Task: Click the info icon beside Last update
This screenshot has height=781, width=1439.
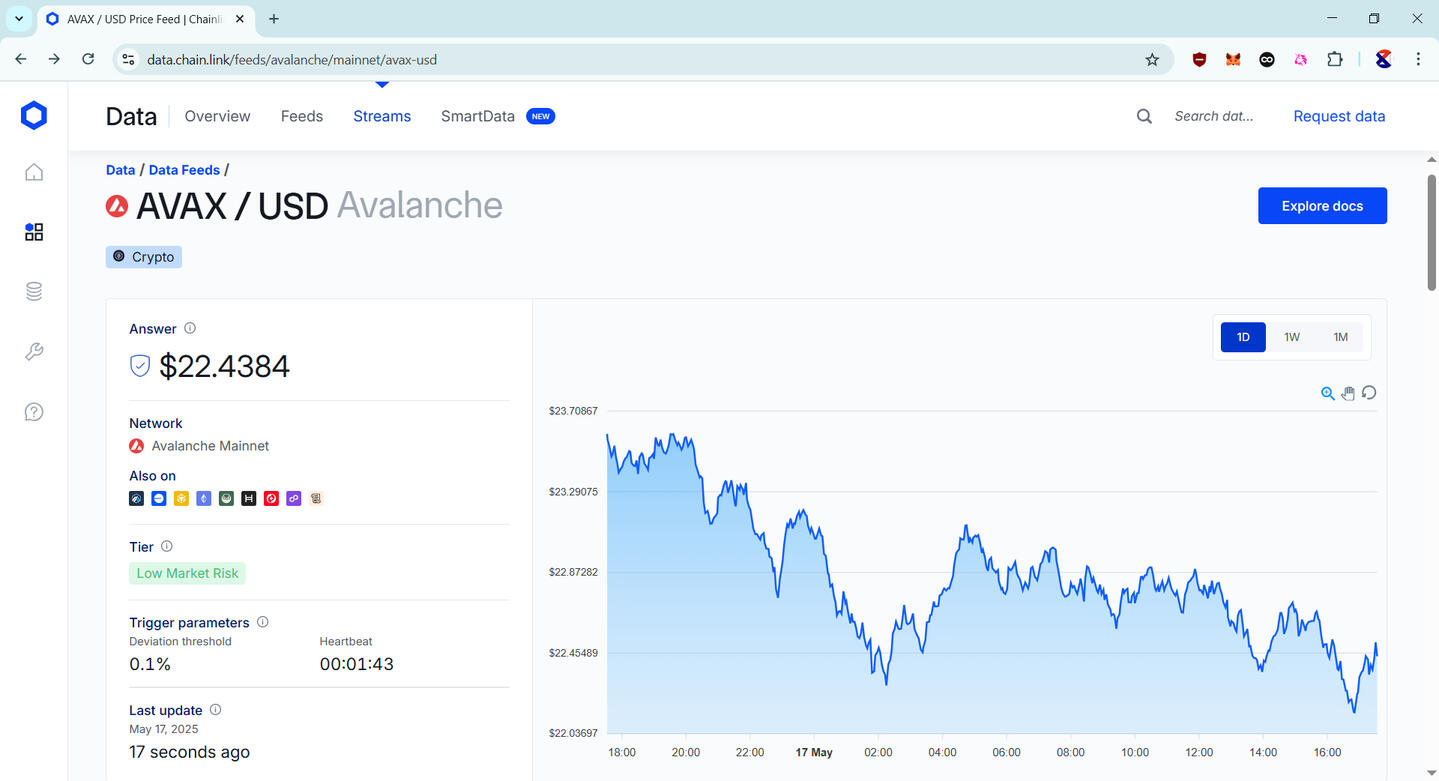Action: [x=215, y=710]
